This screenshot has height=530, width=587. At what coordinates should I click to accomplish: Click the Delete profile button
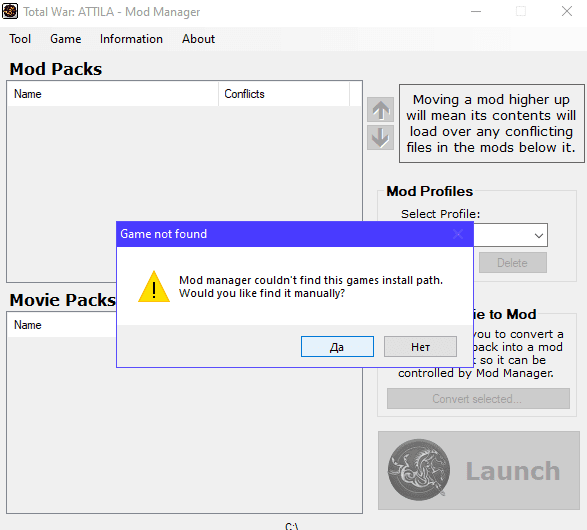pos(513,263)
